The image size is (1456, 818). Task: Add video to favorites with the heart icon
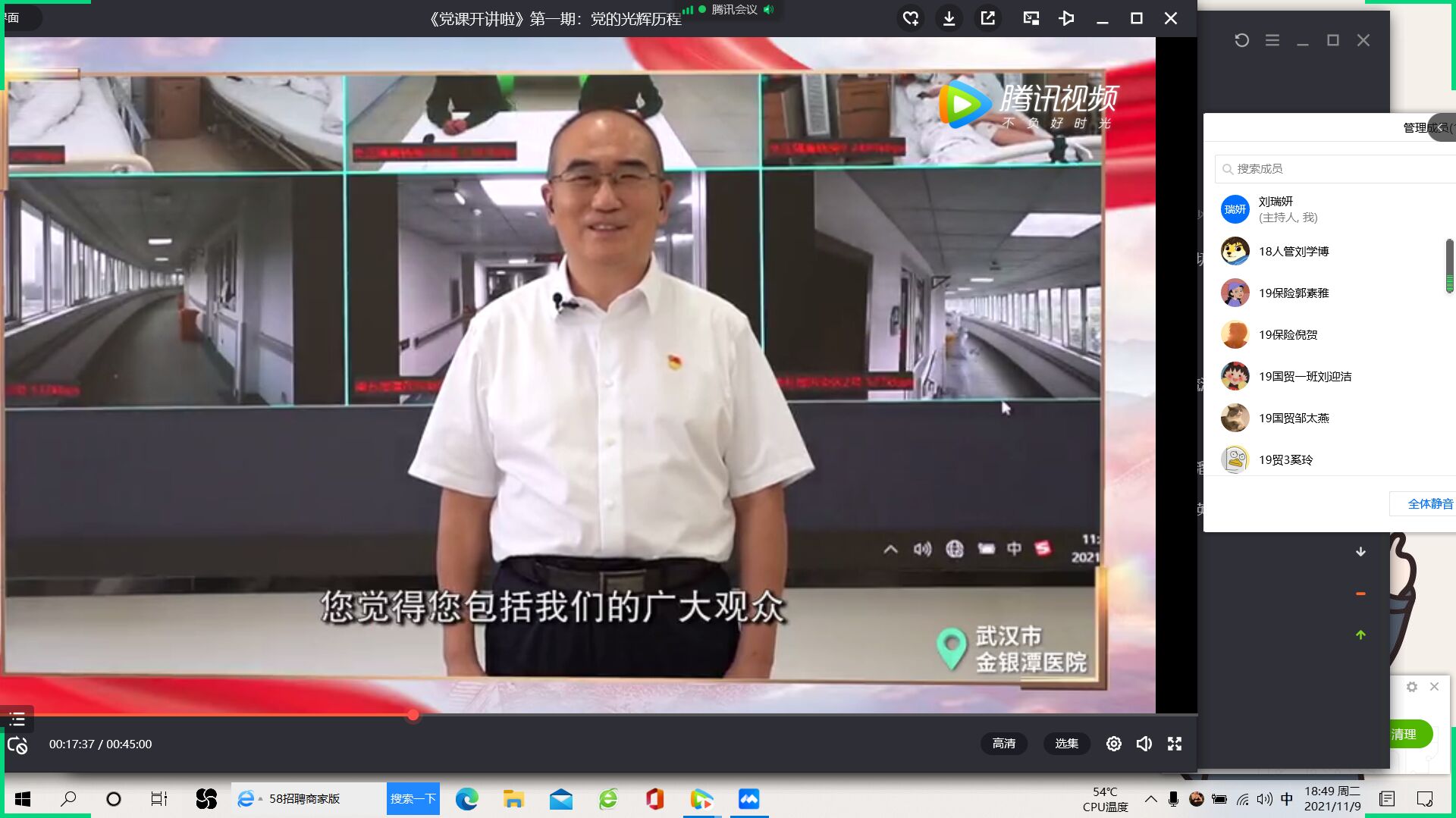pos(911,18)
